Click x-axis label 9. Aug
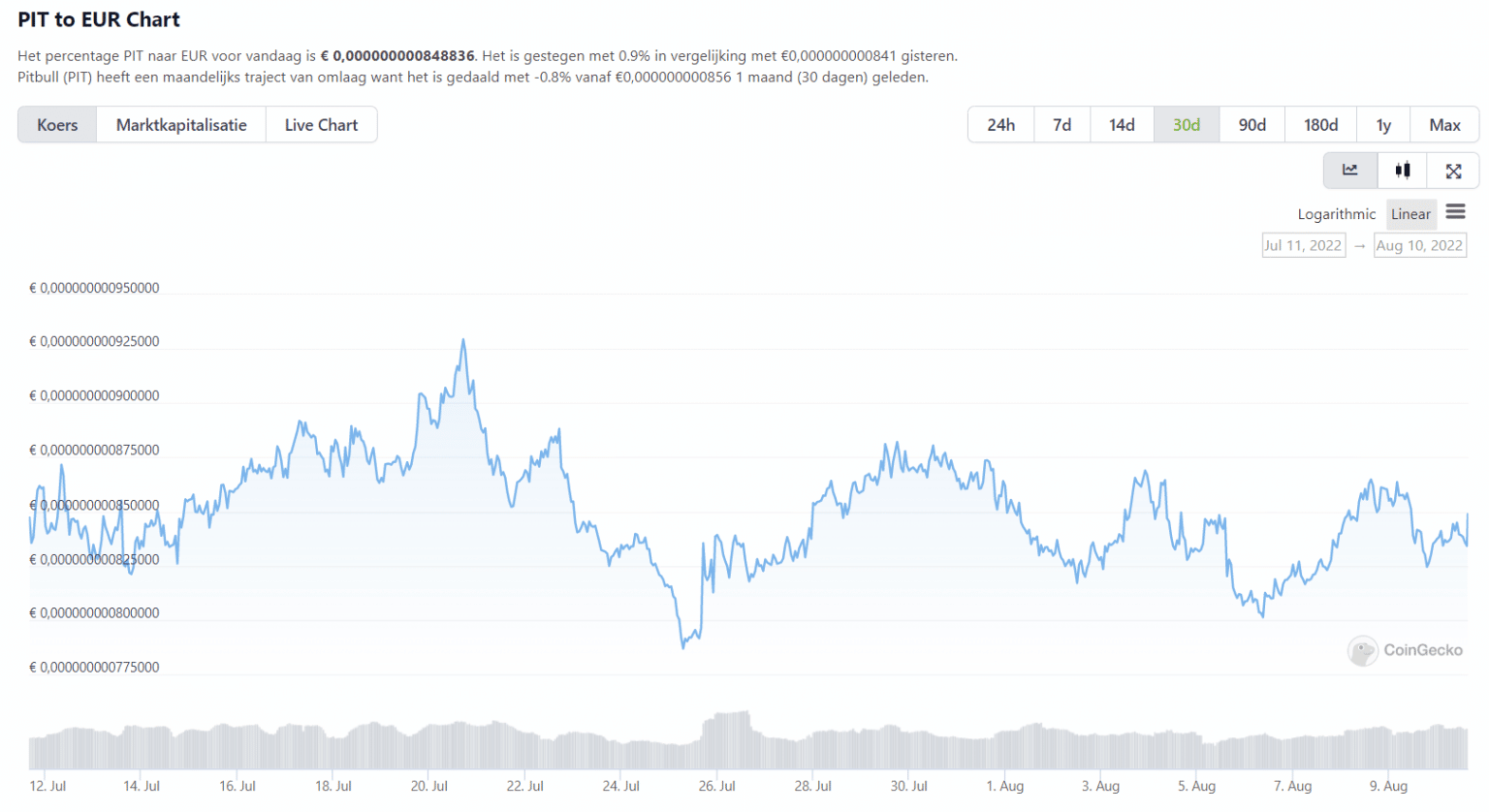 click(x=1389, y=786)
